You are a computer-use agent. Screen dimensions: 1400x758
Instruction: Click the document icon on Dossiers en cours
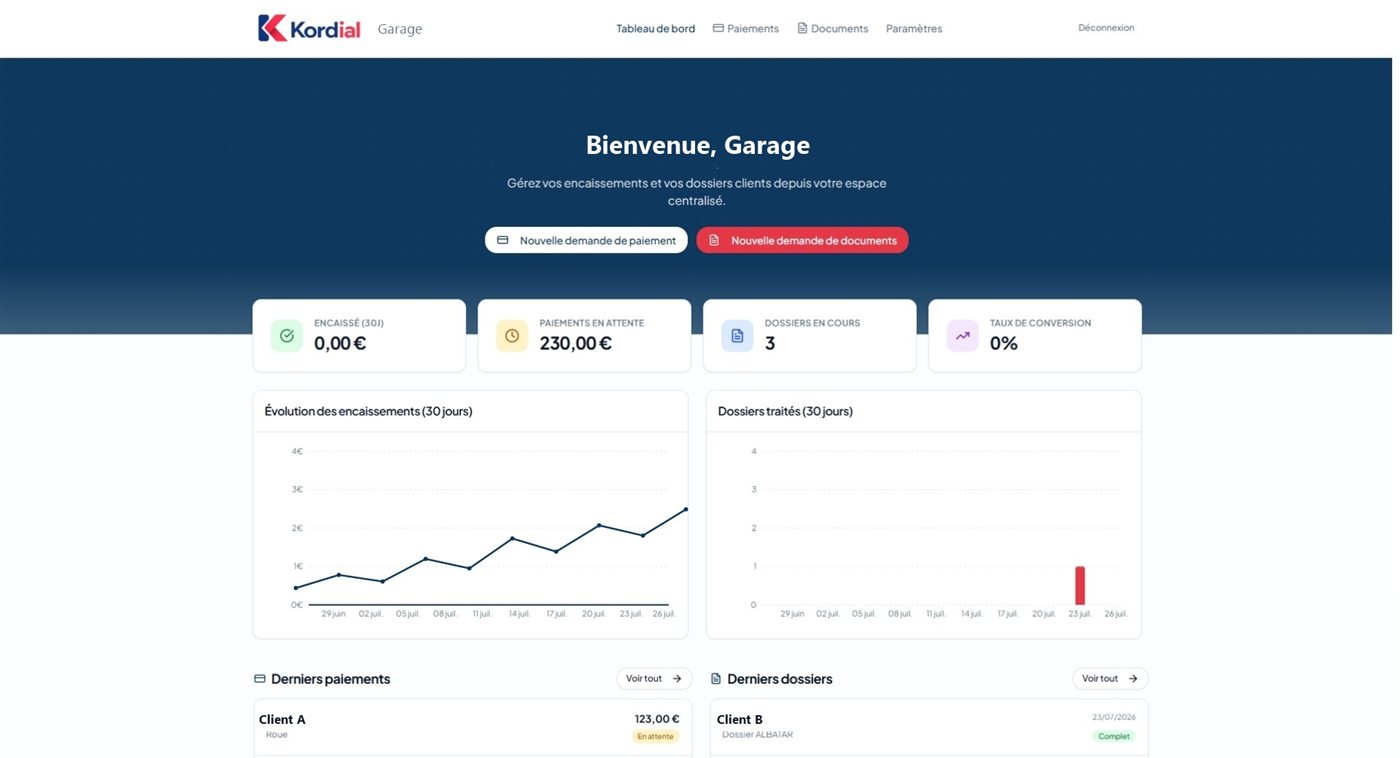[x=737, y=336]
